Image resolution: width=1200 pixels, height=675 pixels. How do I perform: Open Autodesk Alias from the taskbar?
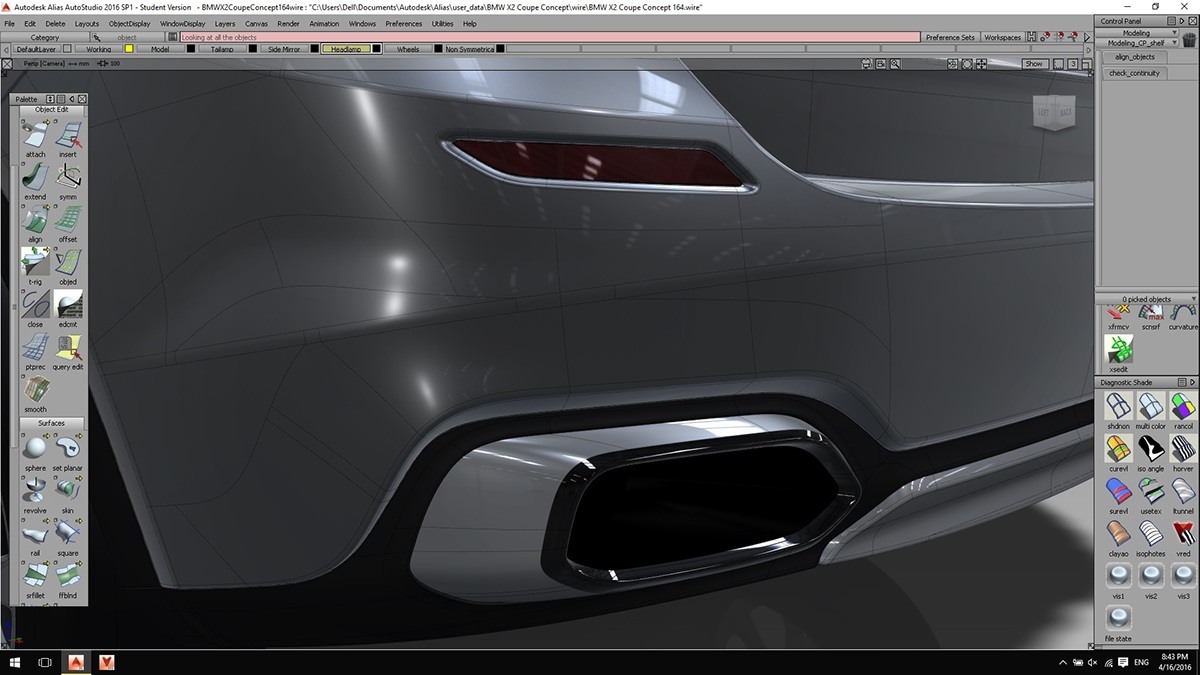[x=75, y=661]
